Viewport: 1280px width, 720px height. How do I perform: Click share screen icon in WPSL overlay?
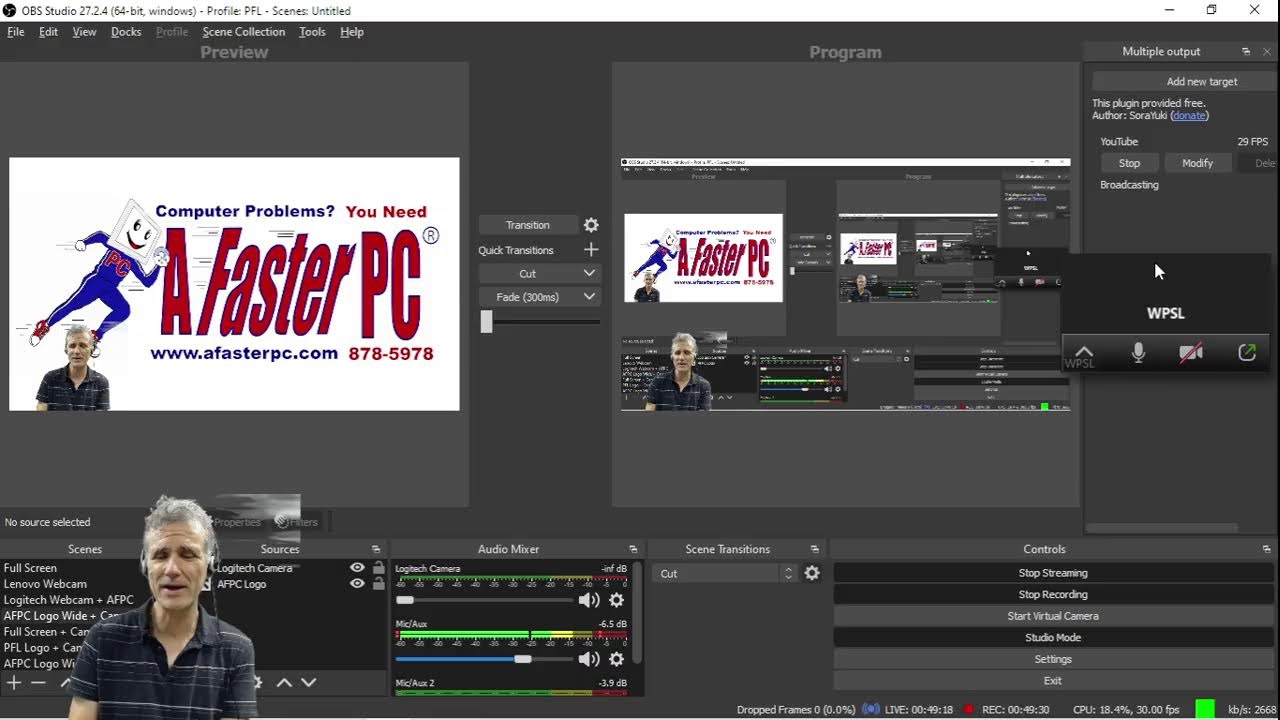point(1247,353)
